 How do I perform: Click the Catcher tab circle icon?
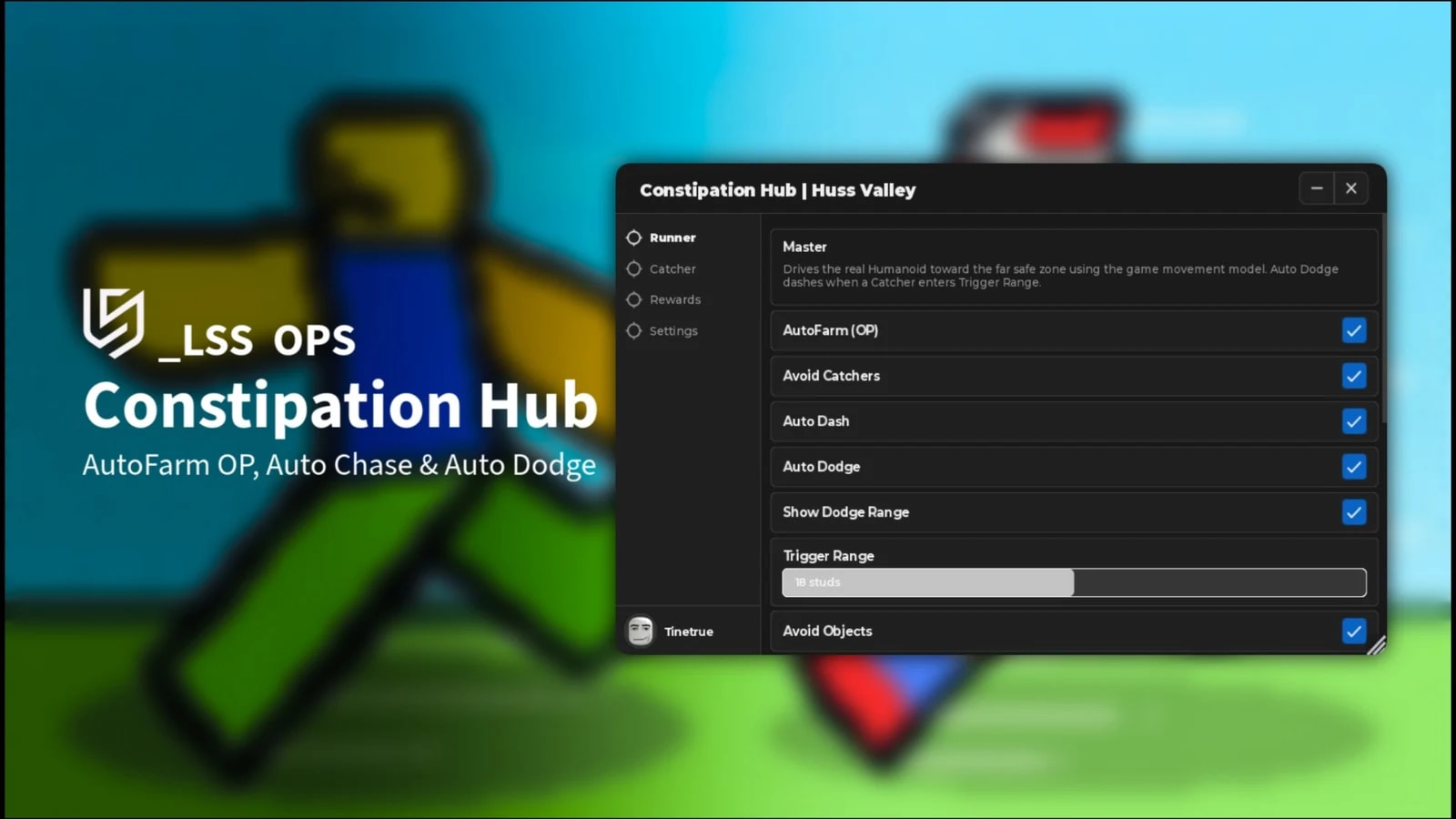pos(634,269)
